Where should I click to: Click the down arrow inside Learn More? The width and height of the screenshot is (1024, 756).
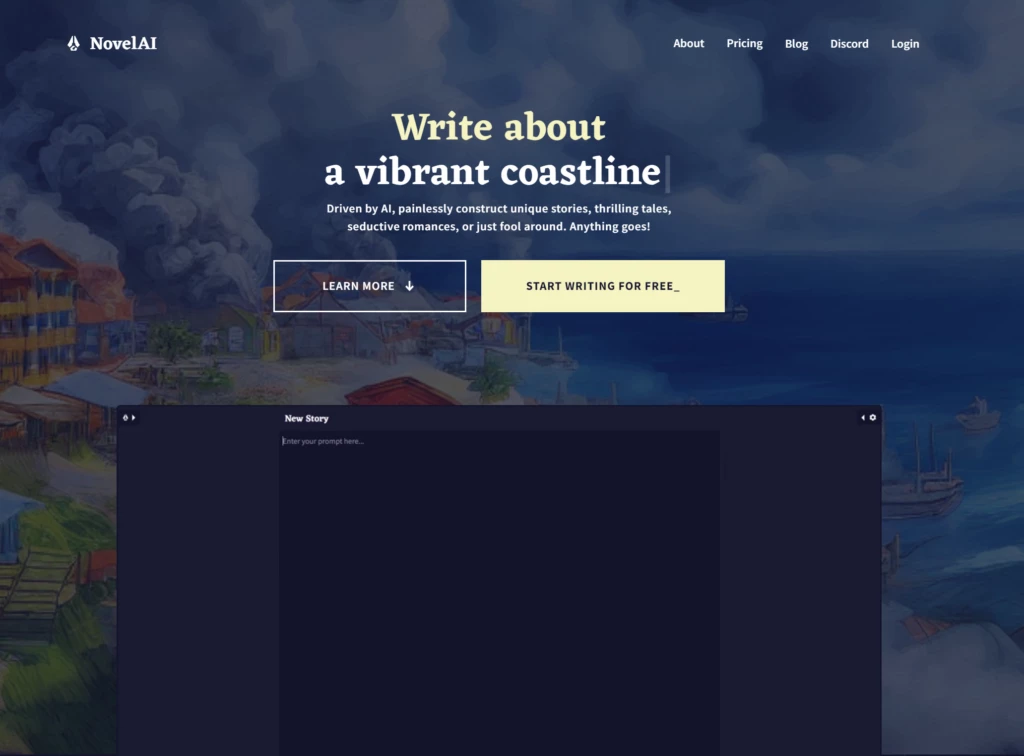tap(409, 286)
